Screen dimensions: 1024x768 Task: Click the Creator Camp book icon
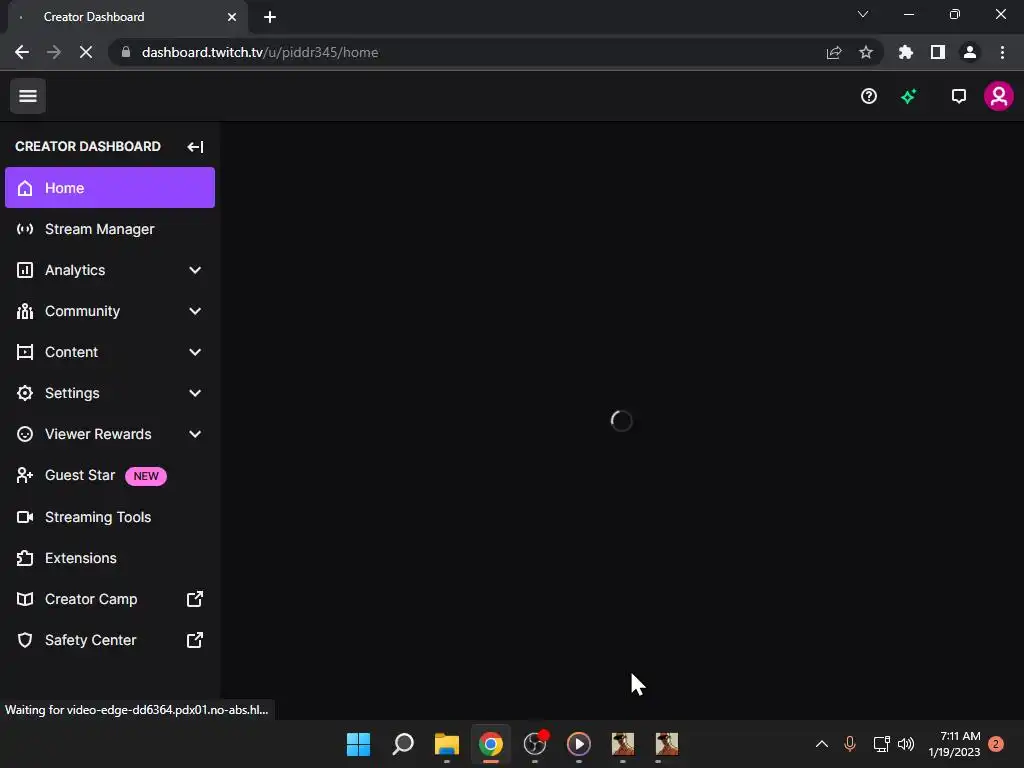(25, 600)
